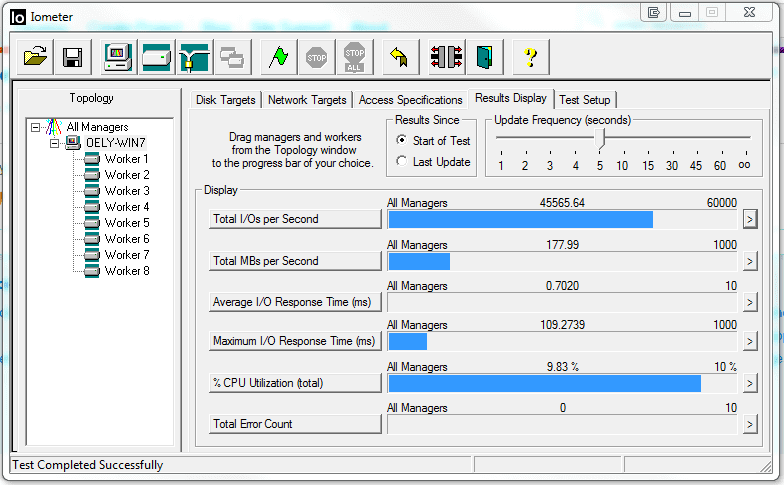
Task: Select Worker 4 in topology
Action: click(126, 207)
